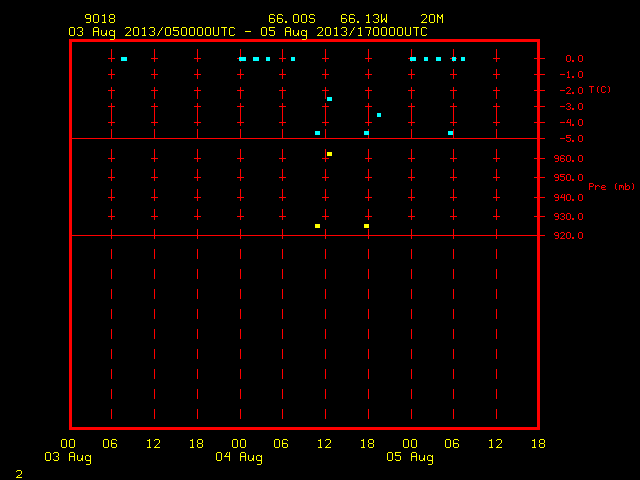Click the cyan temperature point near -2.5

329,99
